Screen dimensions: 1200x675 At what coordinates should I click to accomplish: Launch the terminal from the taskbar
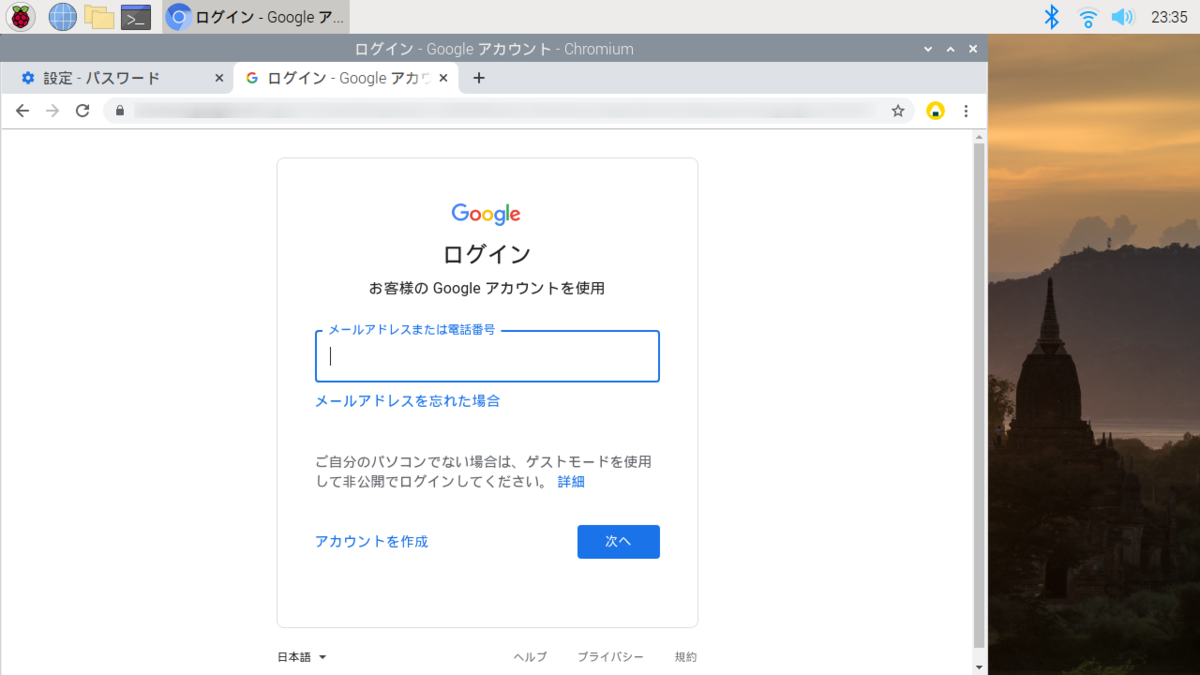(136, 17)
